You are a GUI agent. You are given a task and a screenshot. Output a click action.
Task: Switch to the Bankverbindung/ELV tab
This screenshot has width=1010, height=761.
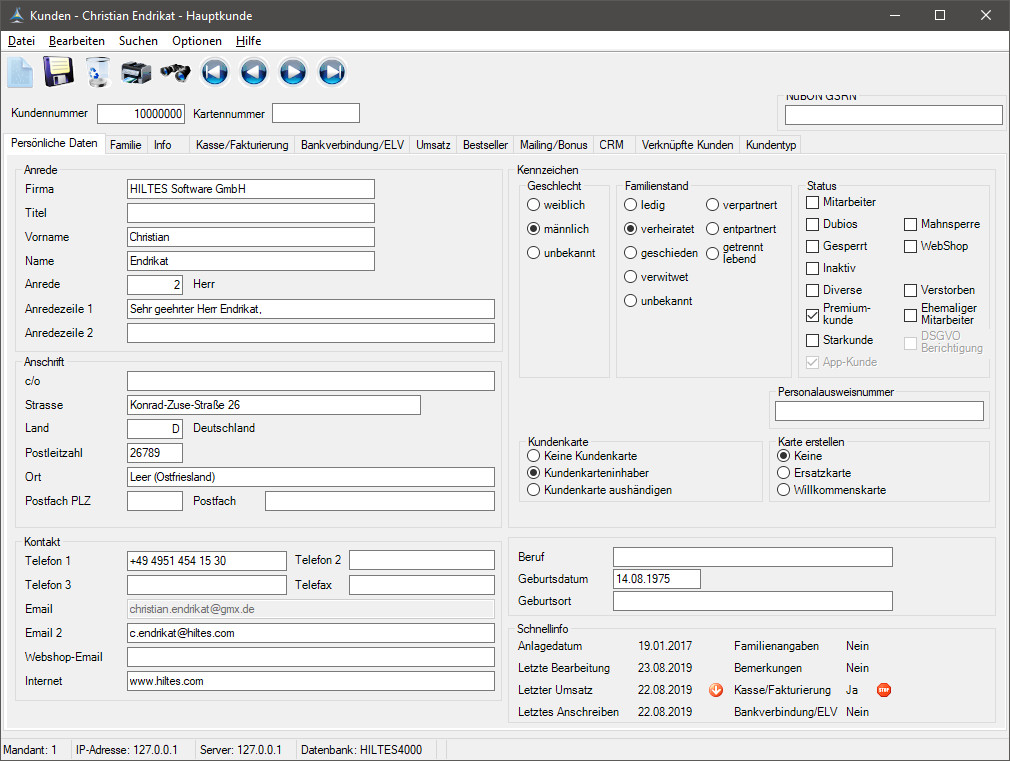(x=352, y=145)
